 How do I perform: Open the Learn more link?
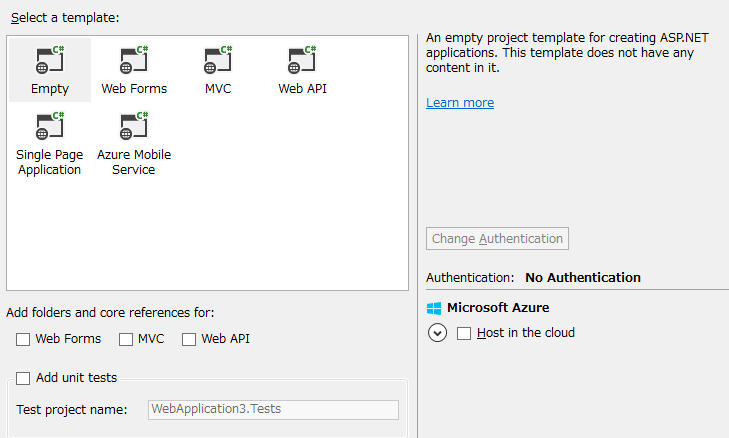(x=460, y=103)
